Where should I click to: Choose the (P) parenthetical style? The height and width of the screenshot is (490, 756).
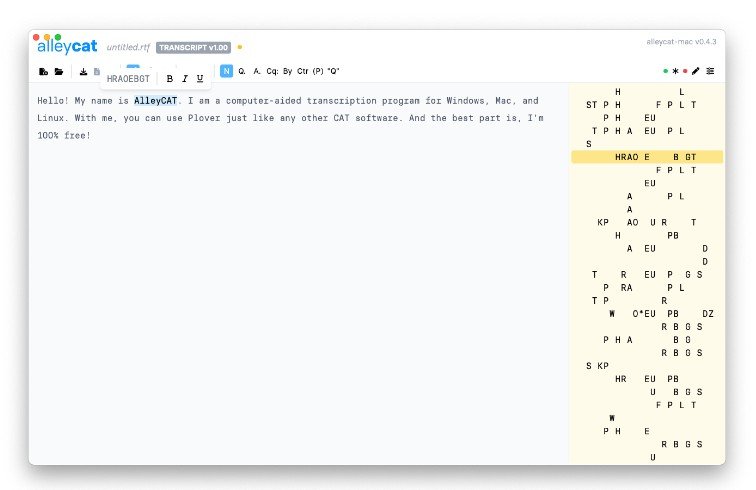coord(318,71)
